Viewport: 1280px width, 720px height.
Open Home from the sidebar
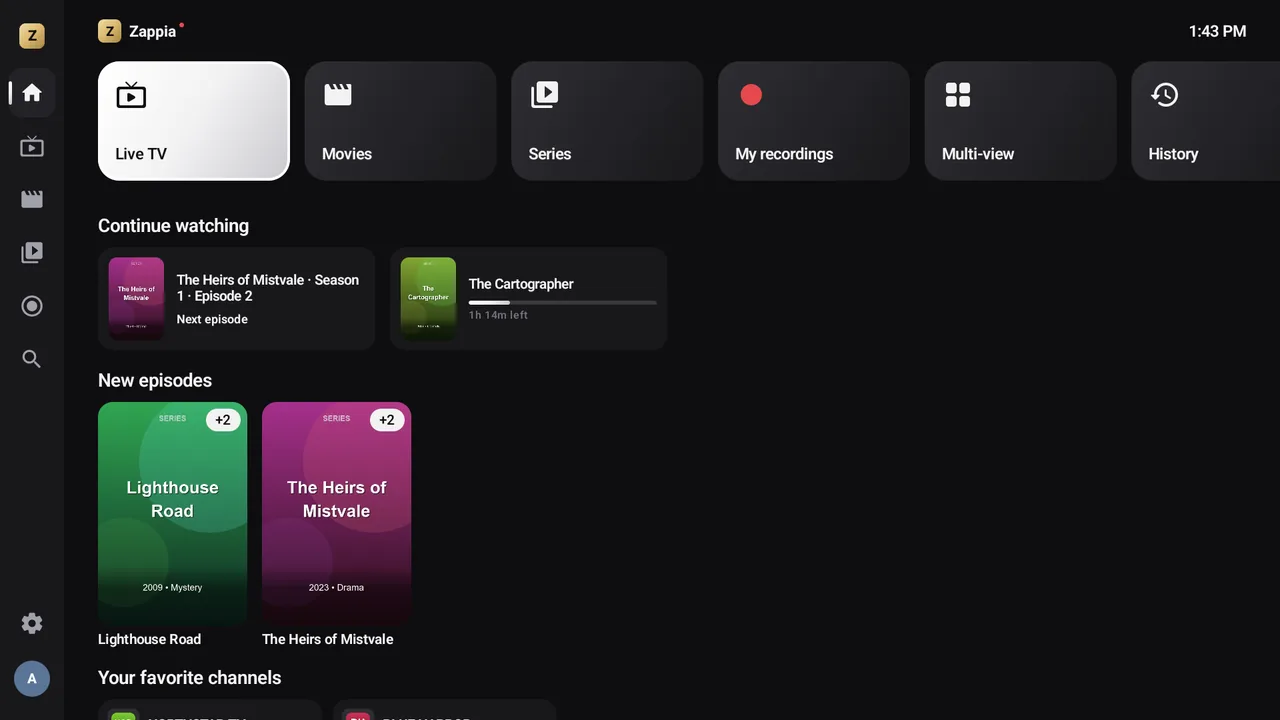(x=32, y=93)
